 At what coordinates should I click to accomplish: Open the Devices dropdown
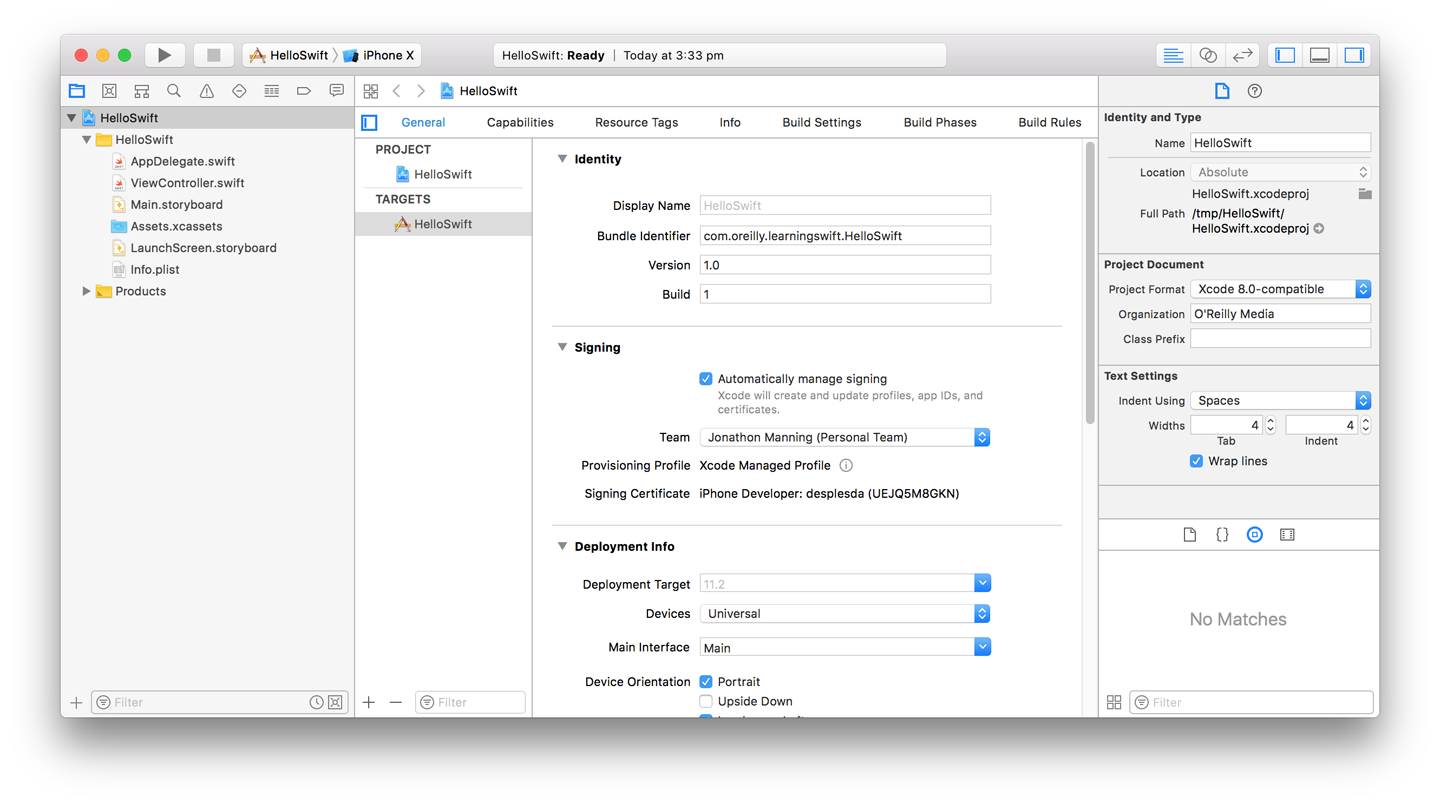[845, 614]
